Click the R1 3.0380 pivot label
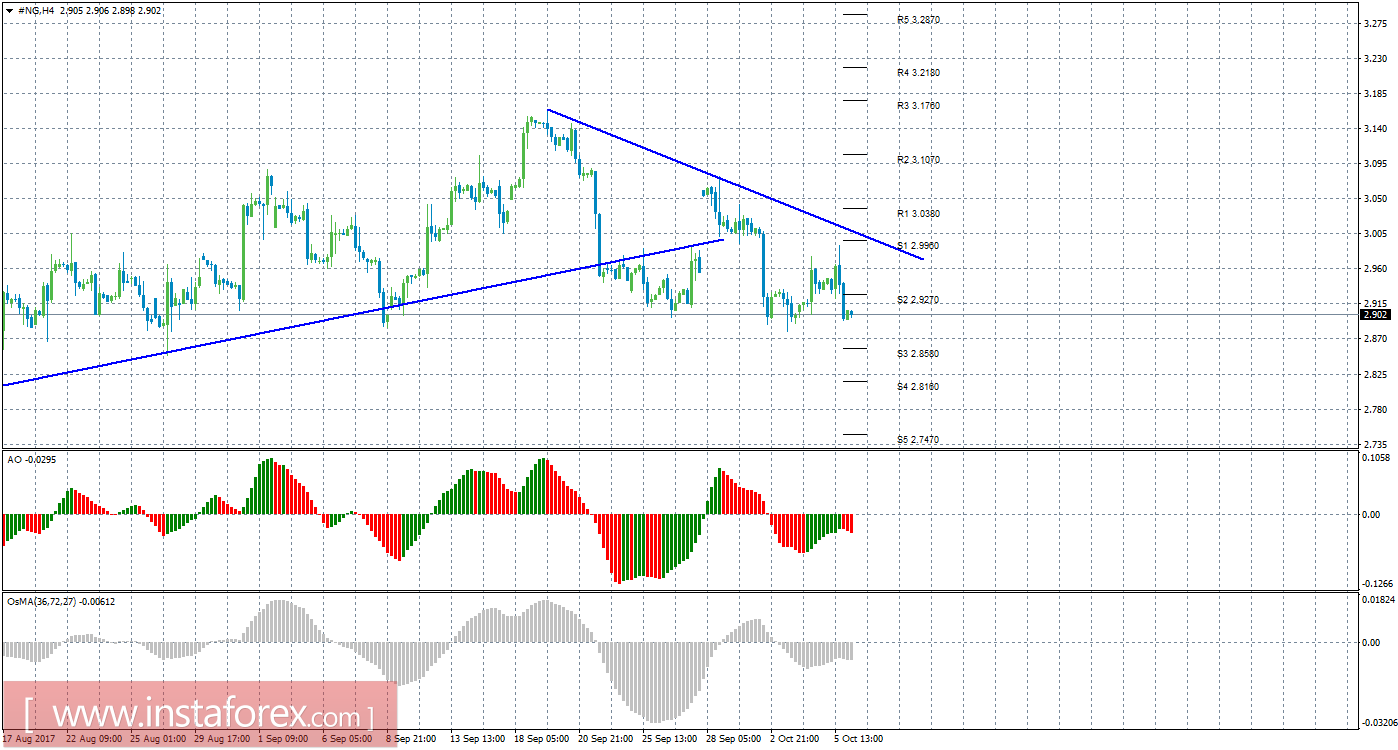The height and width of the screenshot is (750, 1398). pyautogui.click(x=918, y=214)
